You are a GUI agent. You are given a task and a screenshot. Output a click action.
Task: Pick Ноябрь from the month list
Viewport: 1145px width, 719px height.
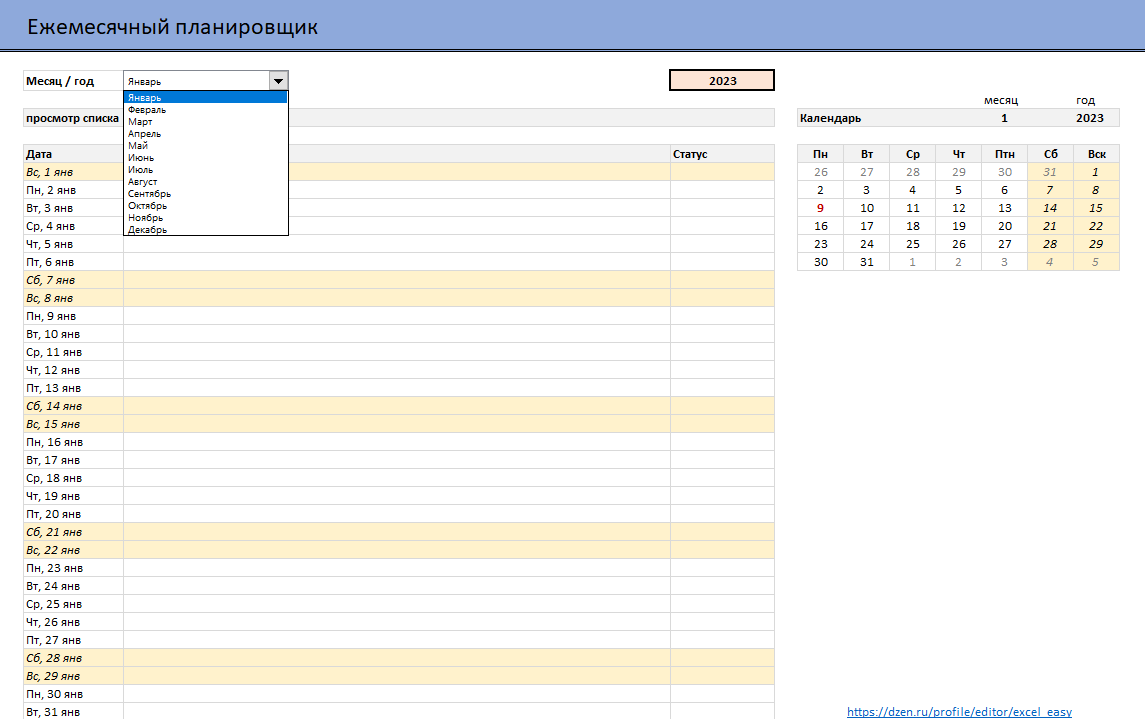tap(205, 218)
